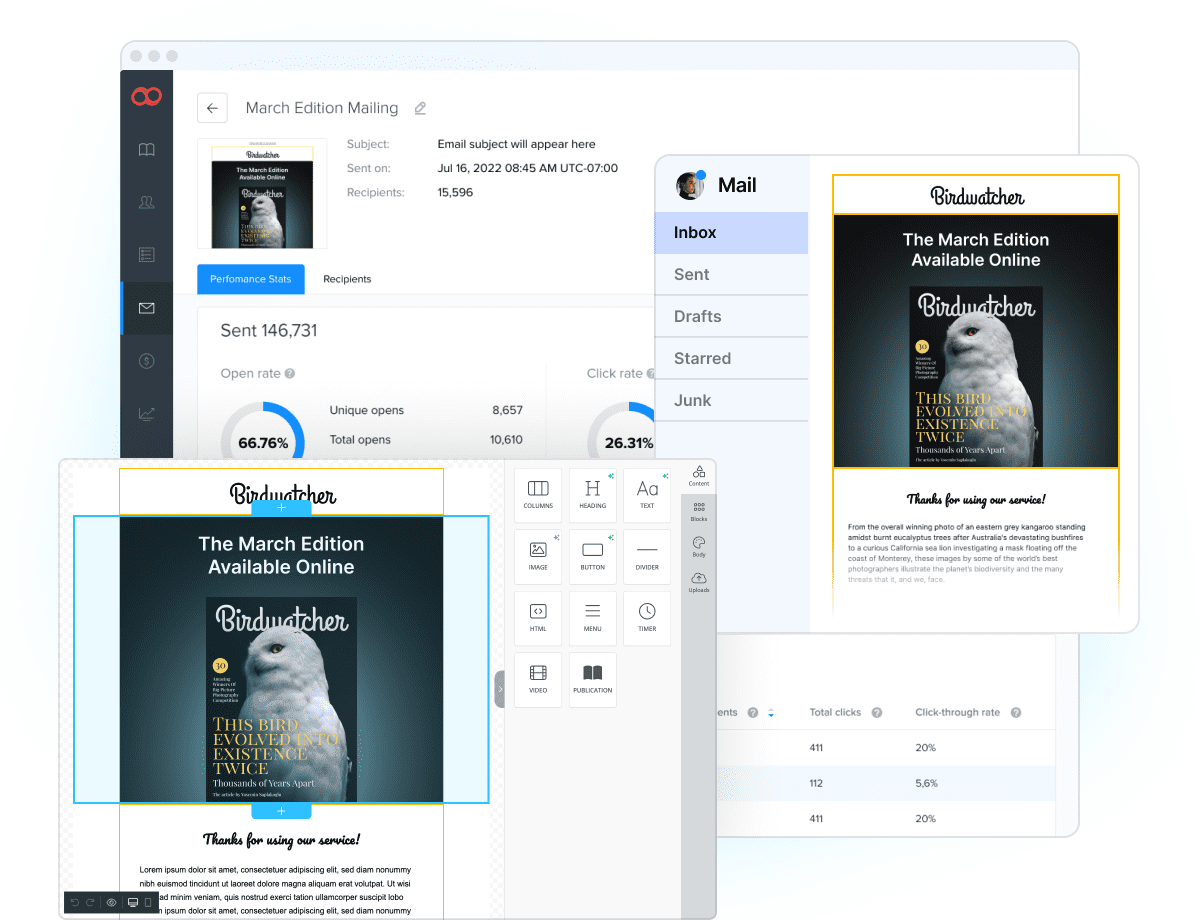Show help for Open rate
Screen dimensions: 1200x920
tap(290, 374)
